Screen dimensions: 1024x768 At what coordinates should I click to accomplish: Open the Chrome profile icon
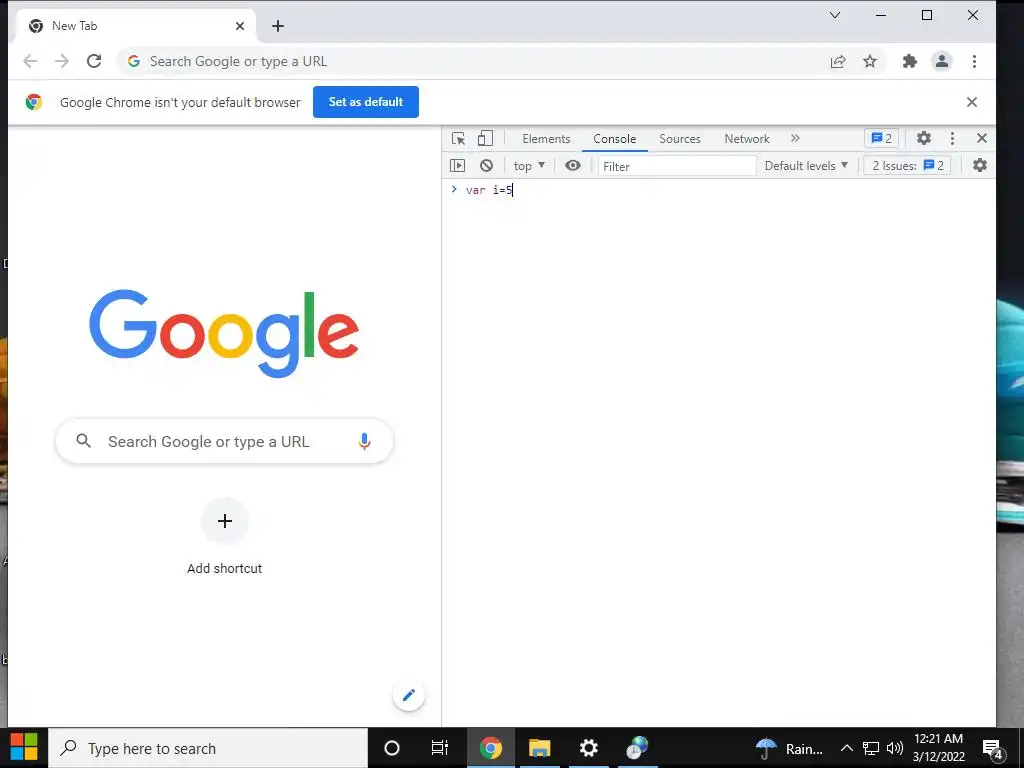[942, 61]
